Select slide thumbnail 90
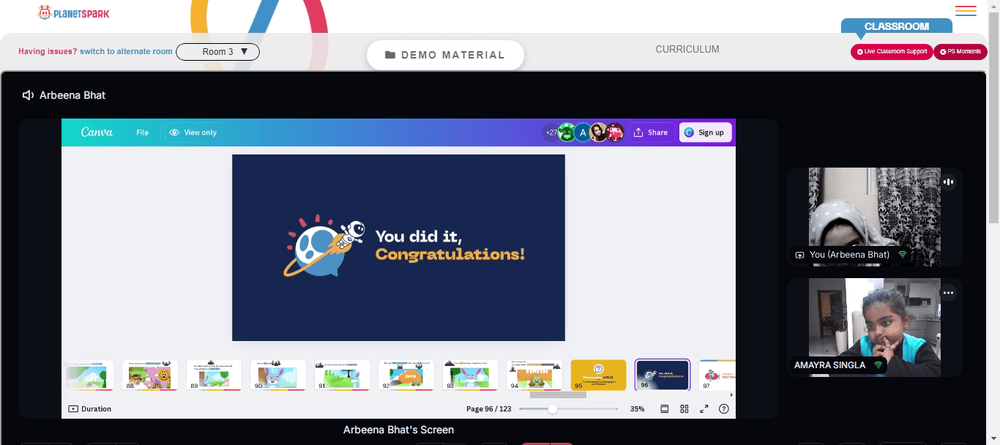 [x=278, y=375]
